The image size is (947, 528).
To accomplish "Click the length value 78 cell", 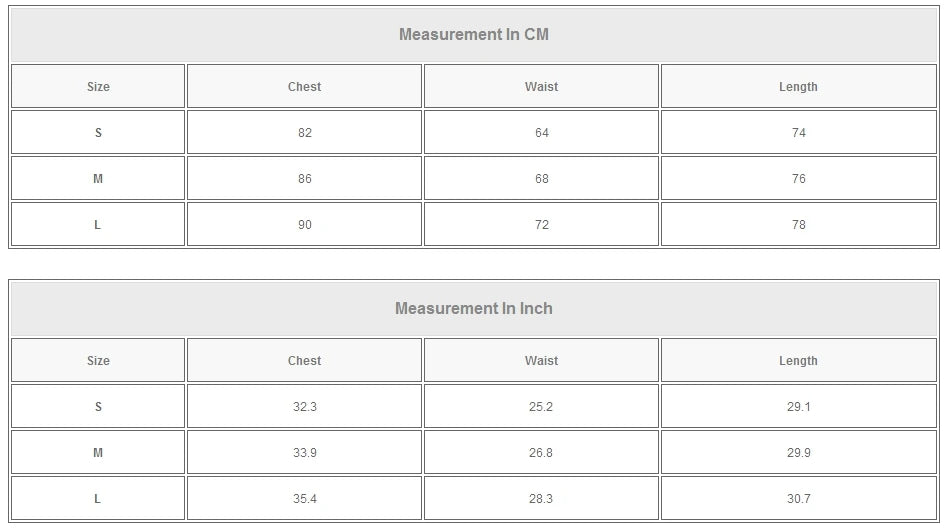I will click(798, 225).
